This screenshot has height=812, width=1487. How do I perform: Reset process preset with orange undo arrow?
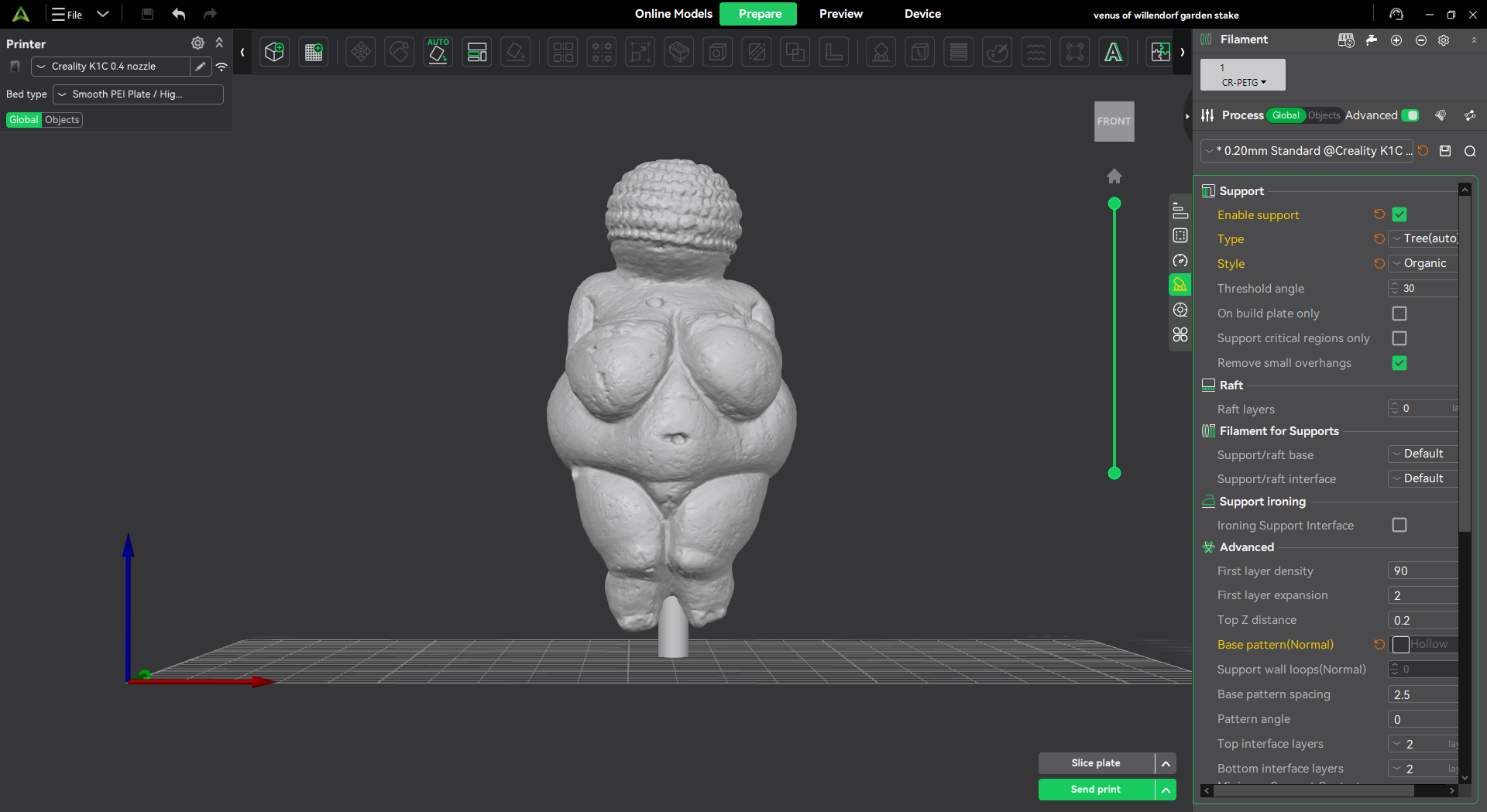pos(1423,151)
